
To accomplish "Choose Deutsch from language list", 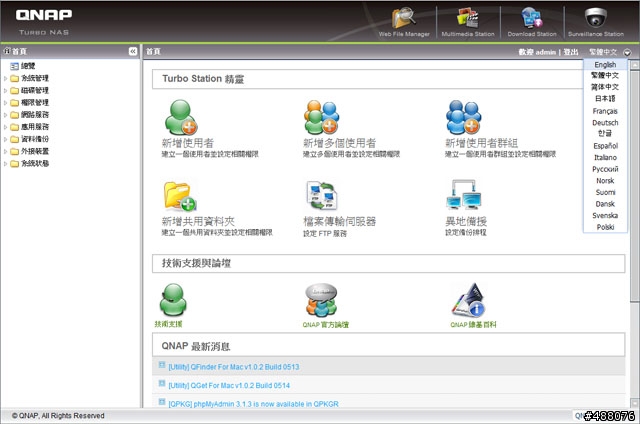I will 605,122.
